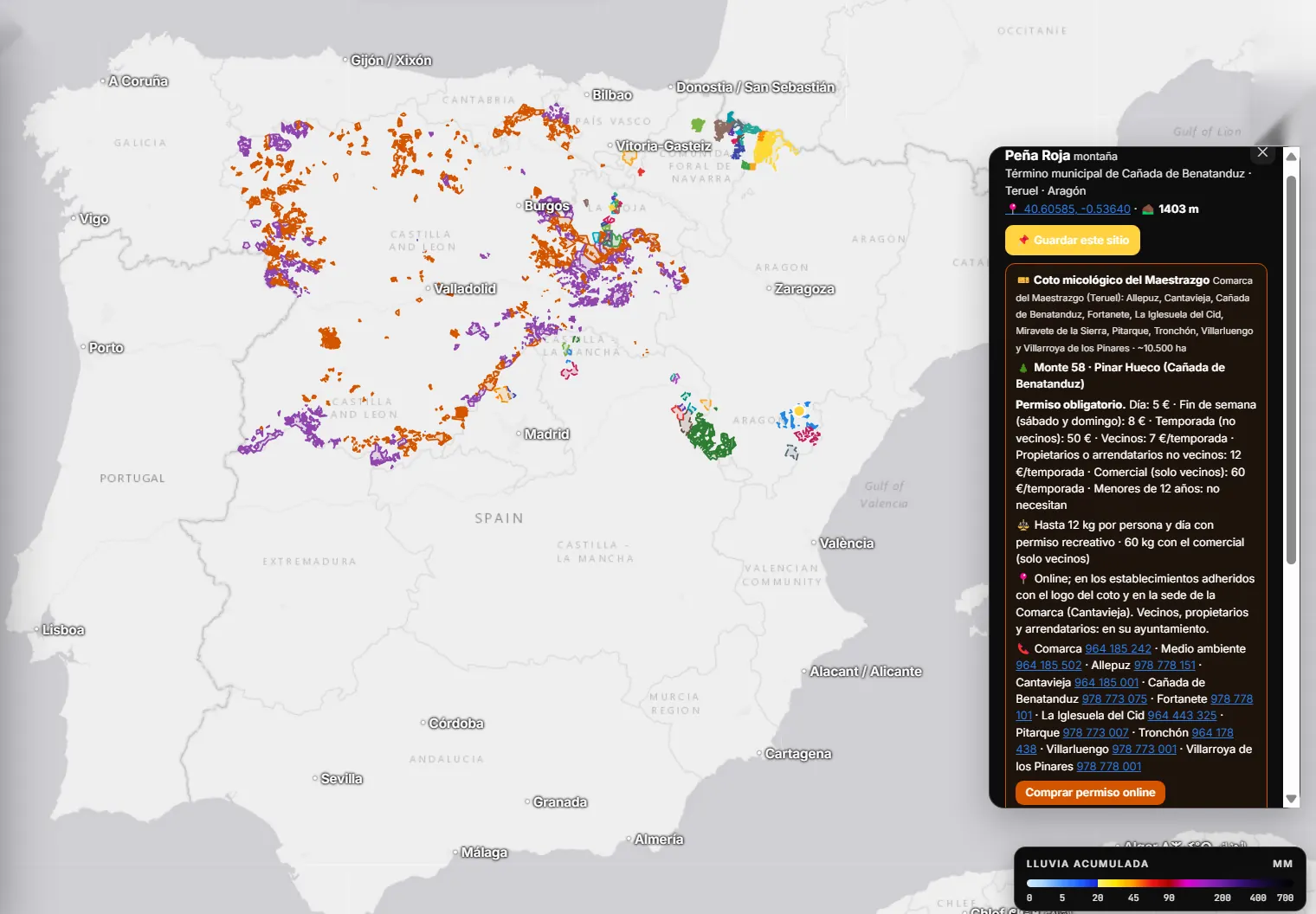Open coordinates link 40.60585, -0.53640
This screenshot has width=1316, height=914.
[x=1077, y=209]
